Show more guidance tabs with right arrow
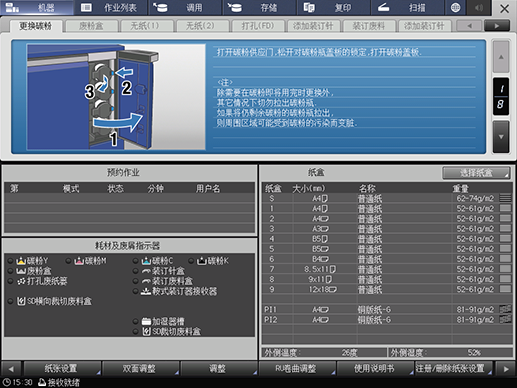The width and height of the screenshot is (517, 388). click(x=497, y=26)
